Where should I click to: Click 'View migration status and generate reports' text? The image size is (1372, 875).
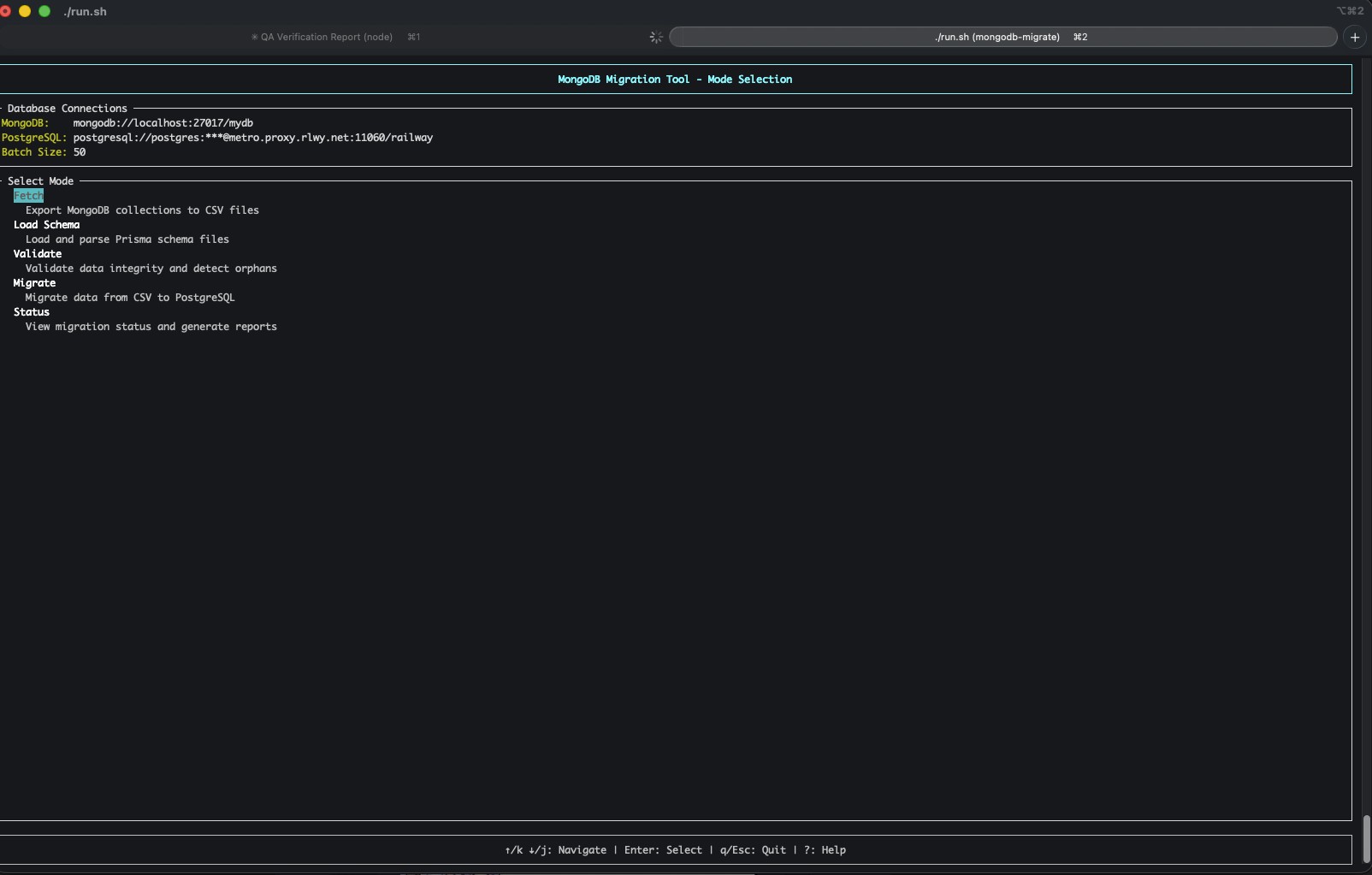[x=151, y=327]
